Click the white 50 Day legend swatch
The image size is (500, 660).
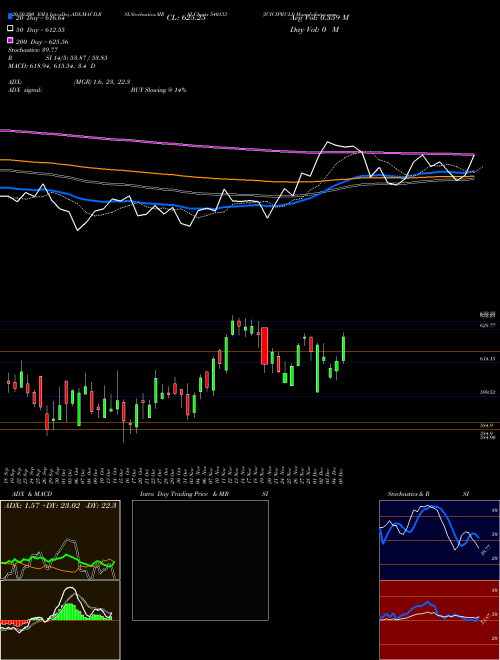[10, 29]
